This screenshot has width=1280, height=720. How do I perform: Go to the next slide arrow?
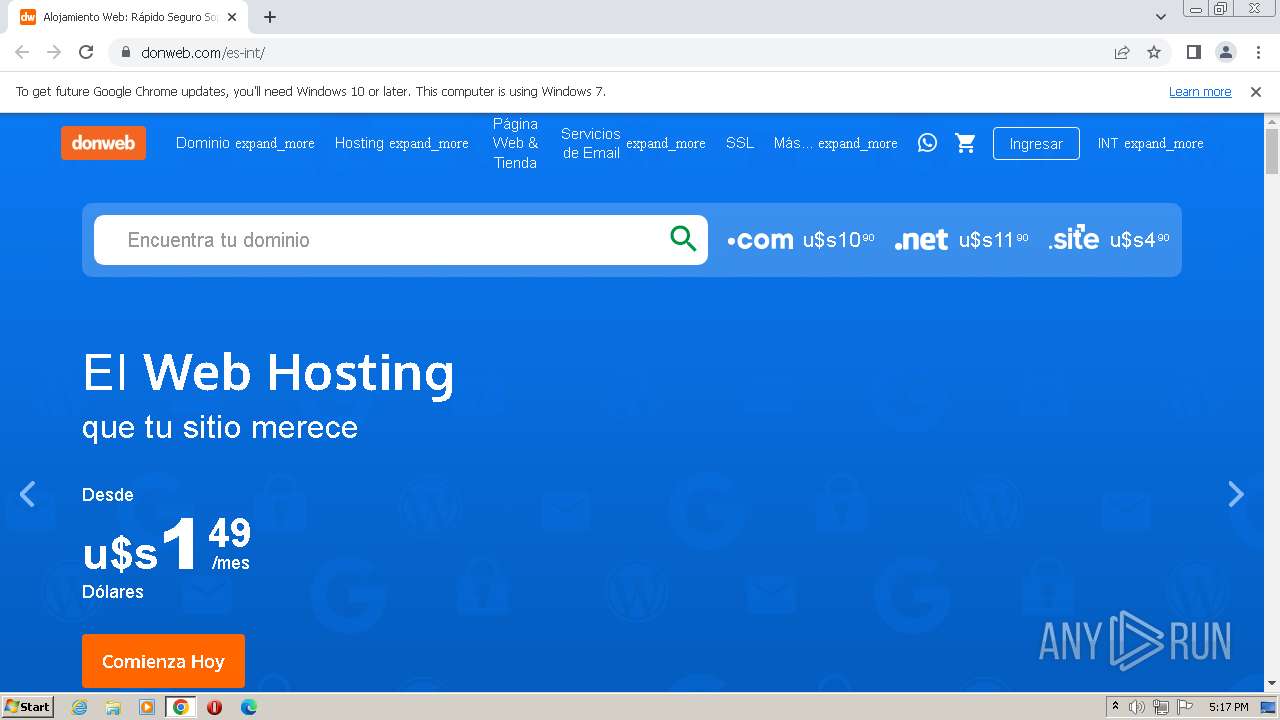1236,494
